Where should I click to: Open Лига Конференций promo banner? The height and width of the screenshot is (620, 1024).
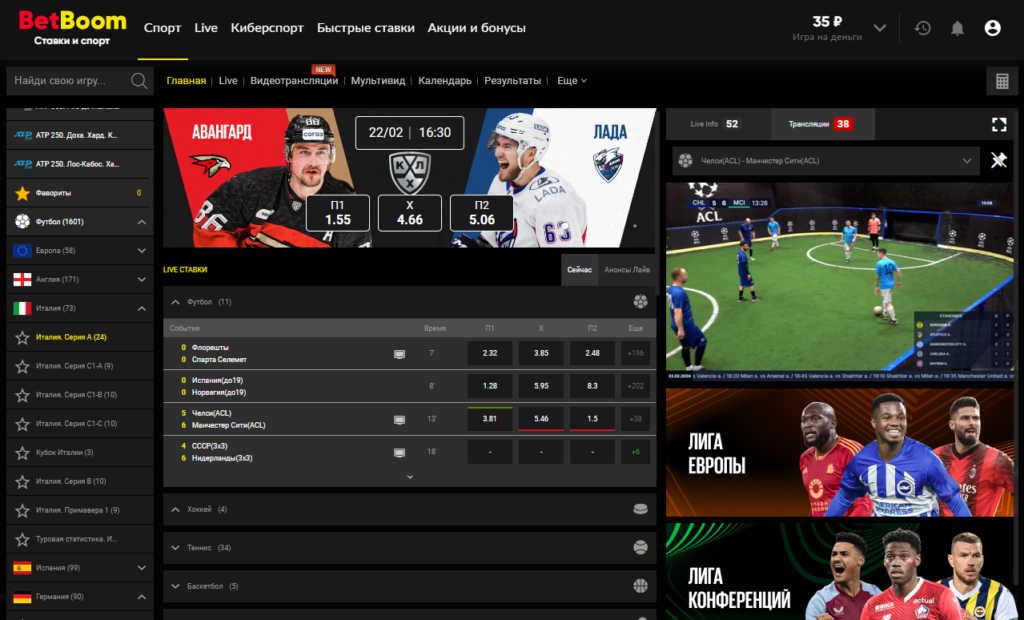(840, 572)
